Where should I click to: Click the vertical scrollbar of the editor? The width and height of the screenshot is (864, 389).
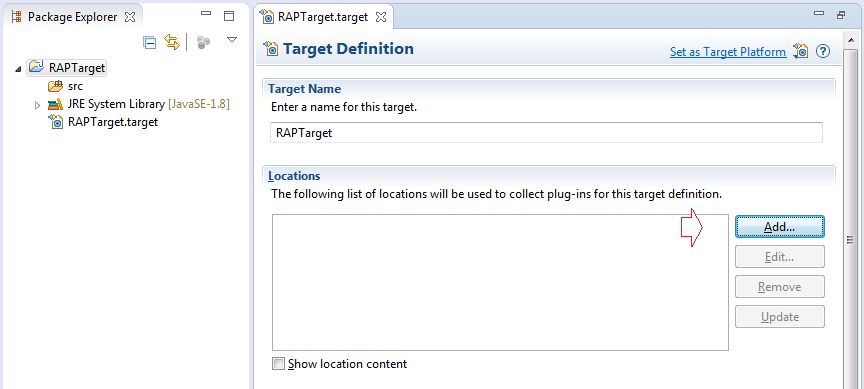click(x=849, y=240)
